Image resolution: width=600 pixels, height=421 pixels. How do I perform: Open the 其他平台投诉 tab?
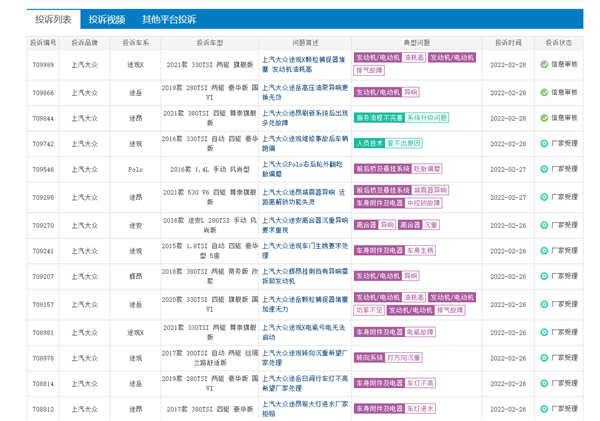point(169,20)
